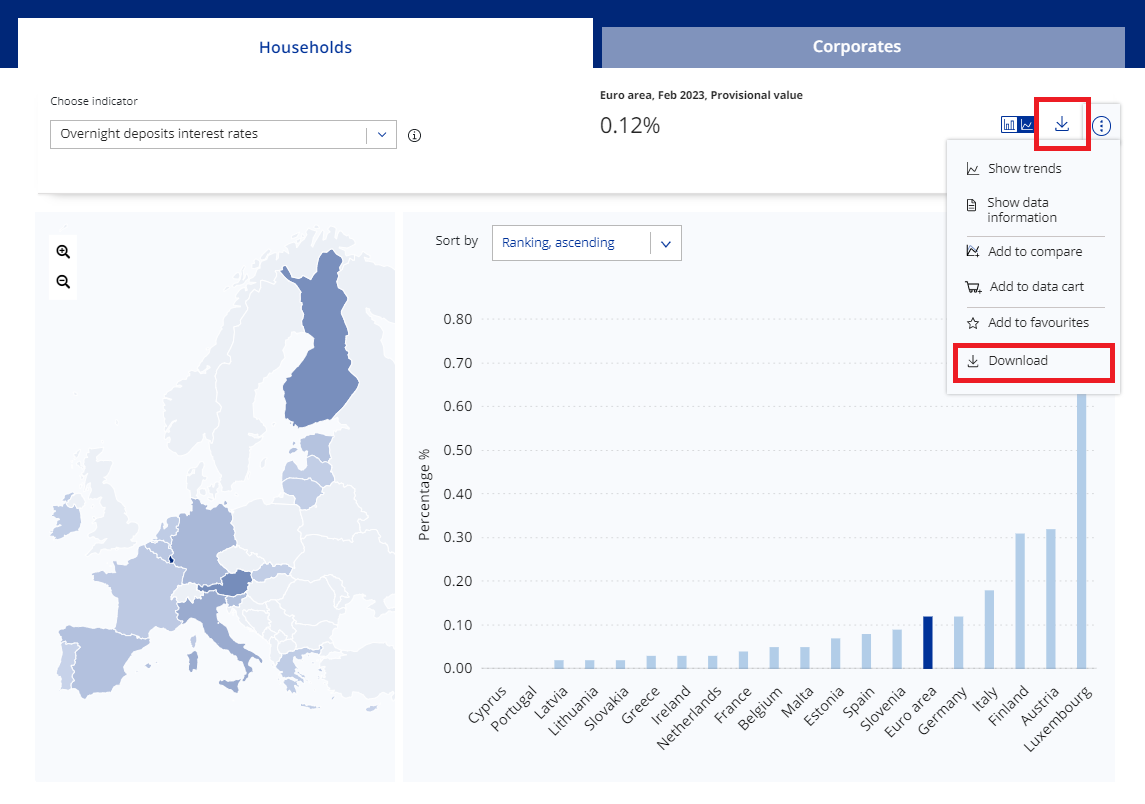Click the info icon beside the indicator dropdown

coord(415,136)
